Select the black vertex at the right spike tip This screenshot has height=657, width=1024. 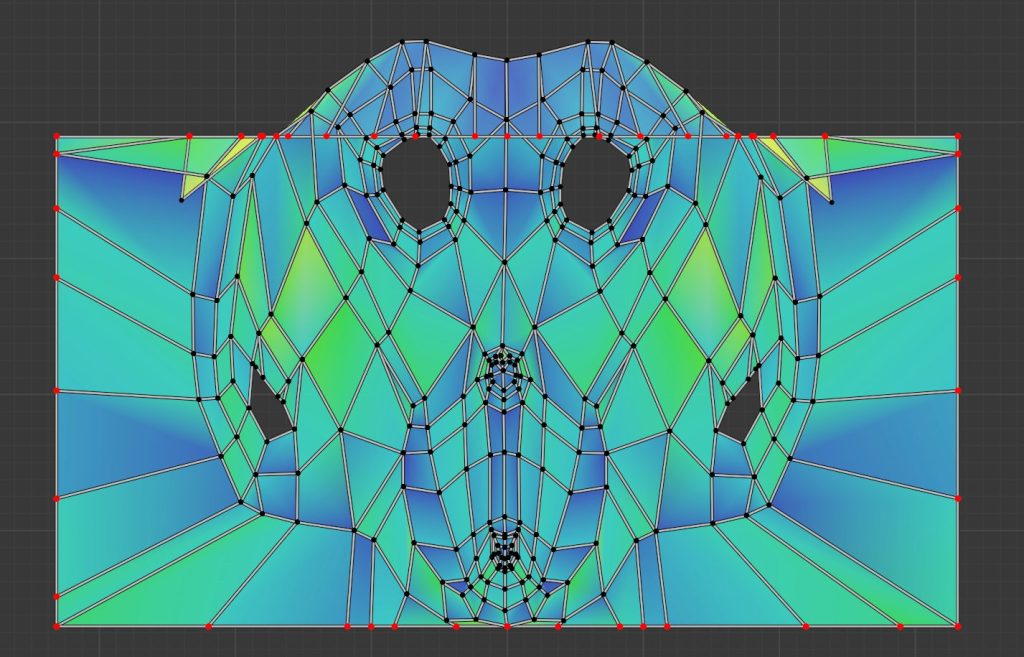(x=831, y=202)
